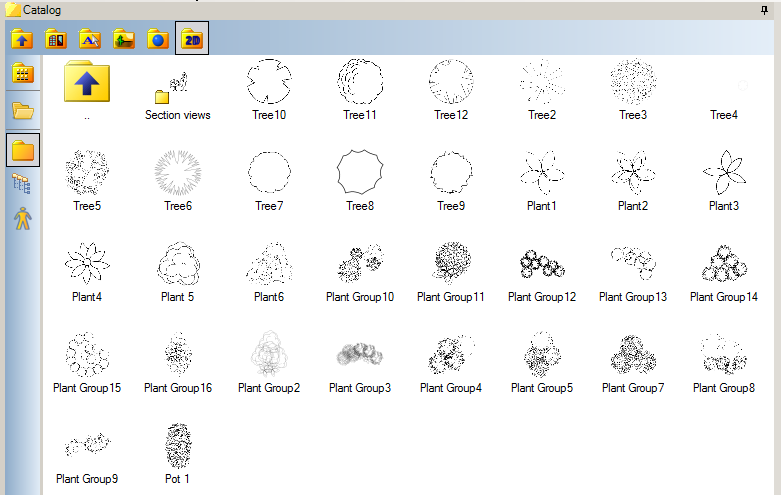
Task: Select the Plant 5 symbol
Action: pyautogui.click(x=178, y=263)
